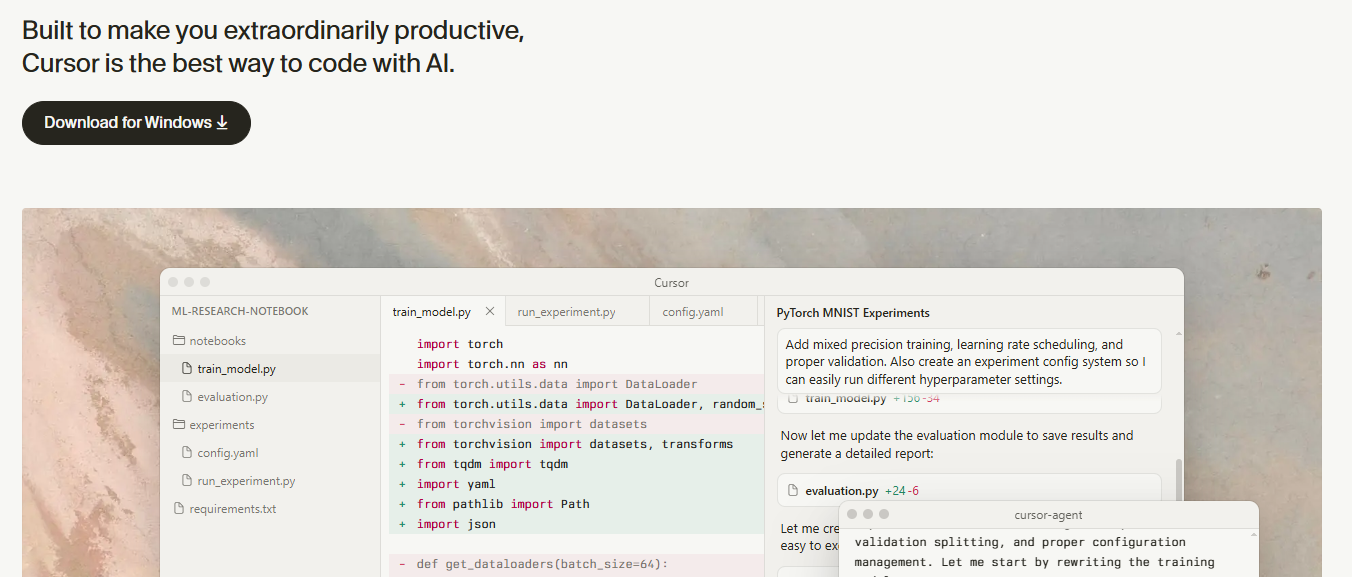Click file icon beside requirements.txt
The height and width of the screenshot is (577, 1352).
click(x=179, y=509)
